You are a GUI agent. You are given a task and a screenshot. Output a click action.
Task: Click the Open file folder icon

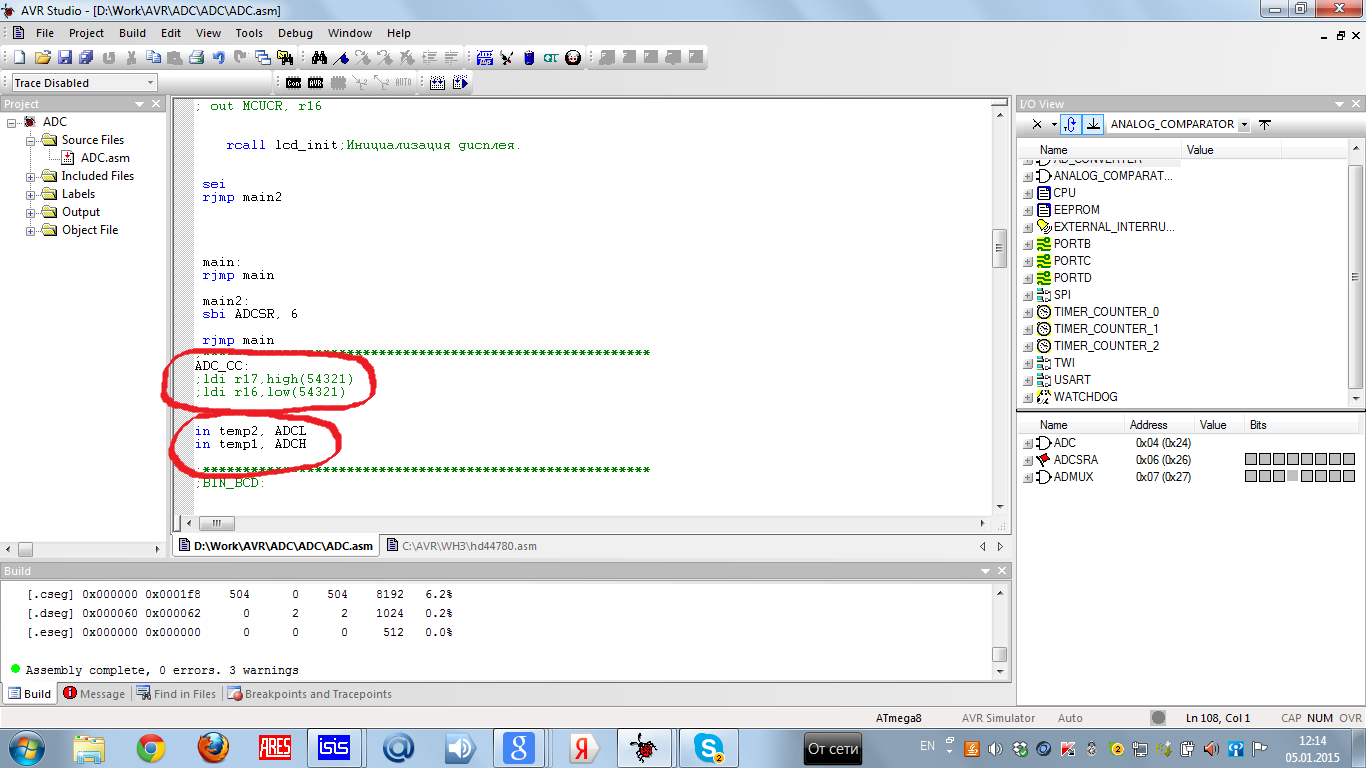(42, 58)
